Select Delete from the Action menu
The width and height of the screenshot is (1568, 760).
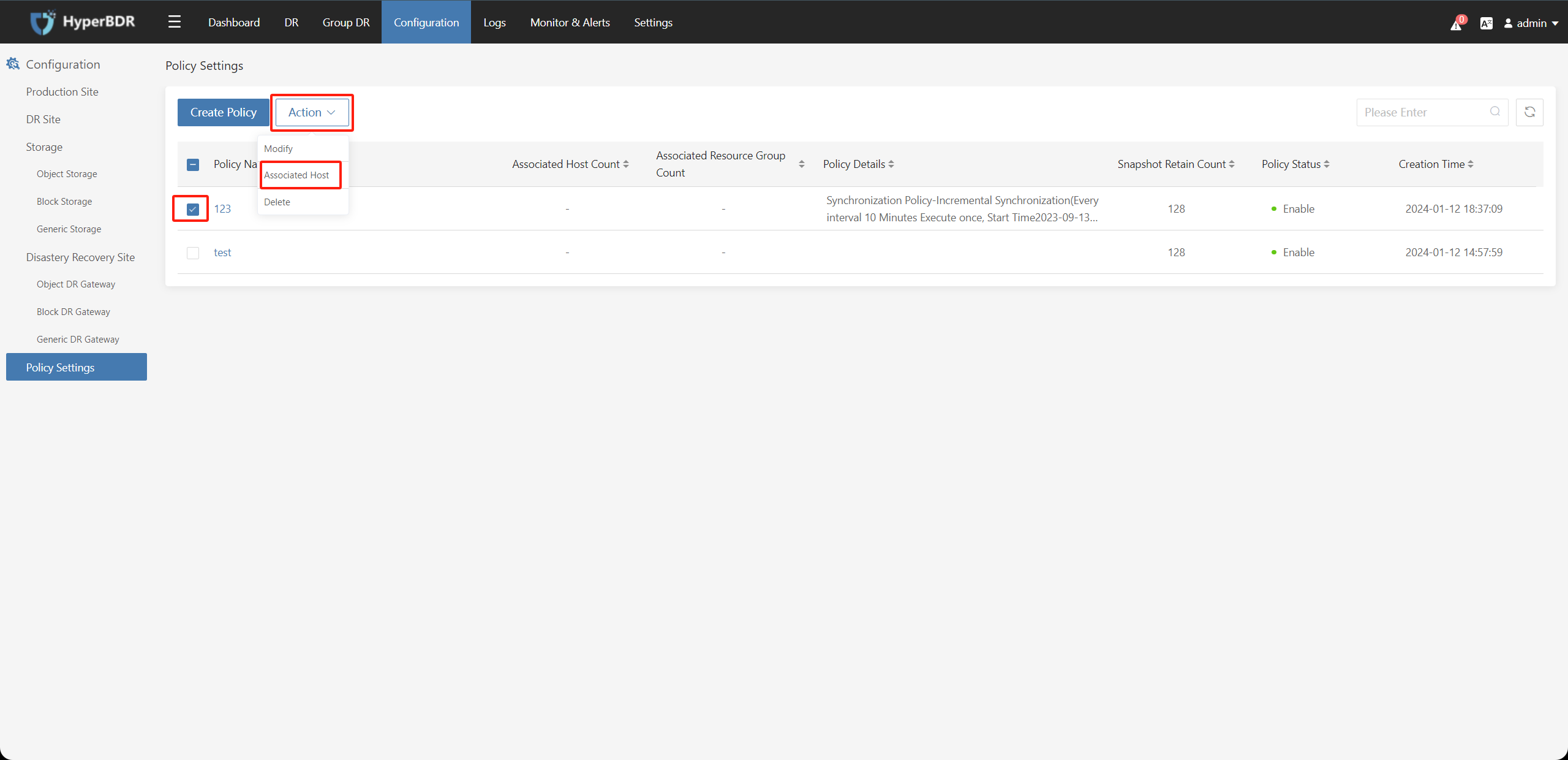pos(277,201)
